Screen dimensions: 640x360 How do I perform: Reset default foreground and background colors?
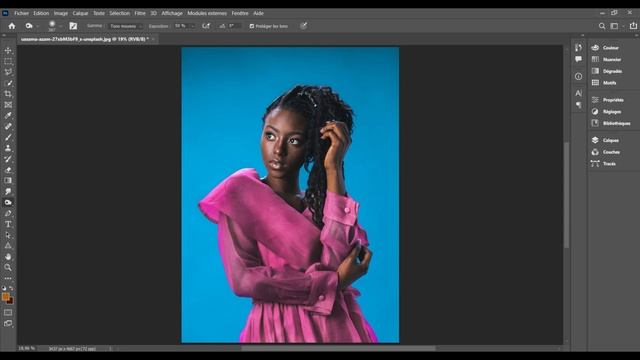[x=4, y=288]
